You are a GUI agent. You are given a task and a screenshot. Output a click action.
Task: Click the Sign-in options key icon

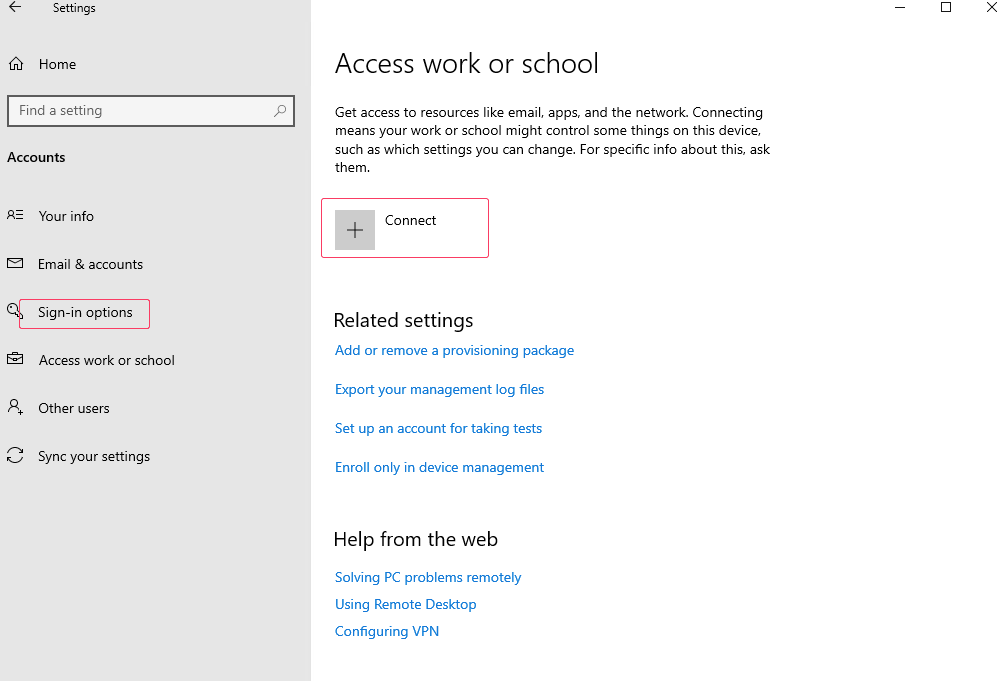[x=13, y=311]
